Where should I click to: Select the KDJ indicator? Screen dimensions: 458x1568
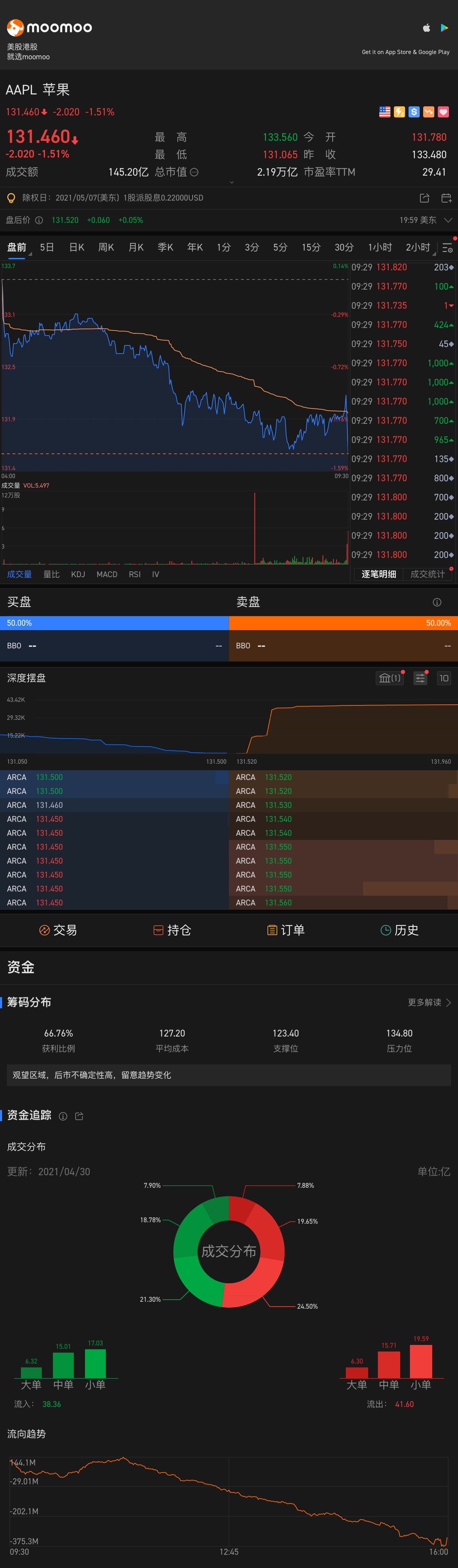tap(78, 574)
